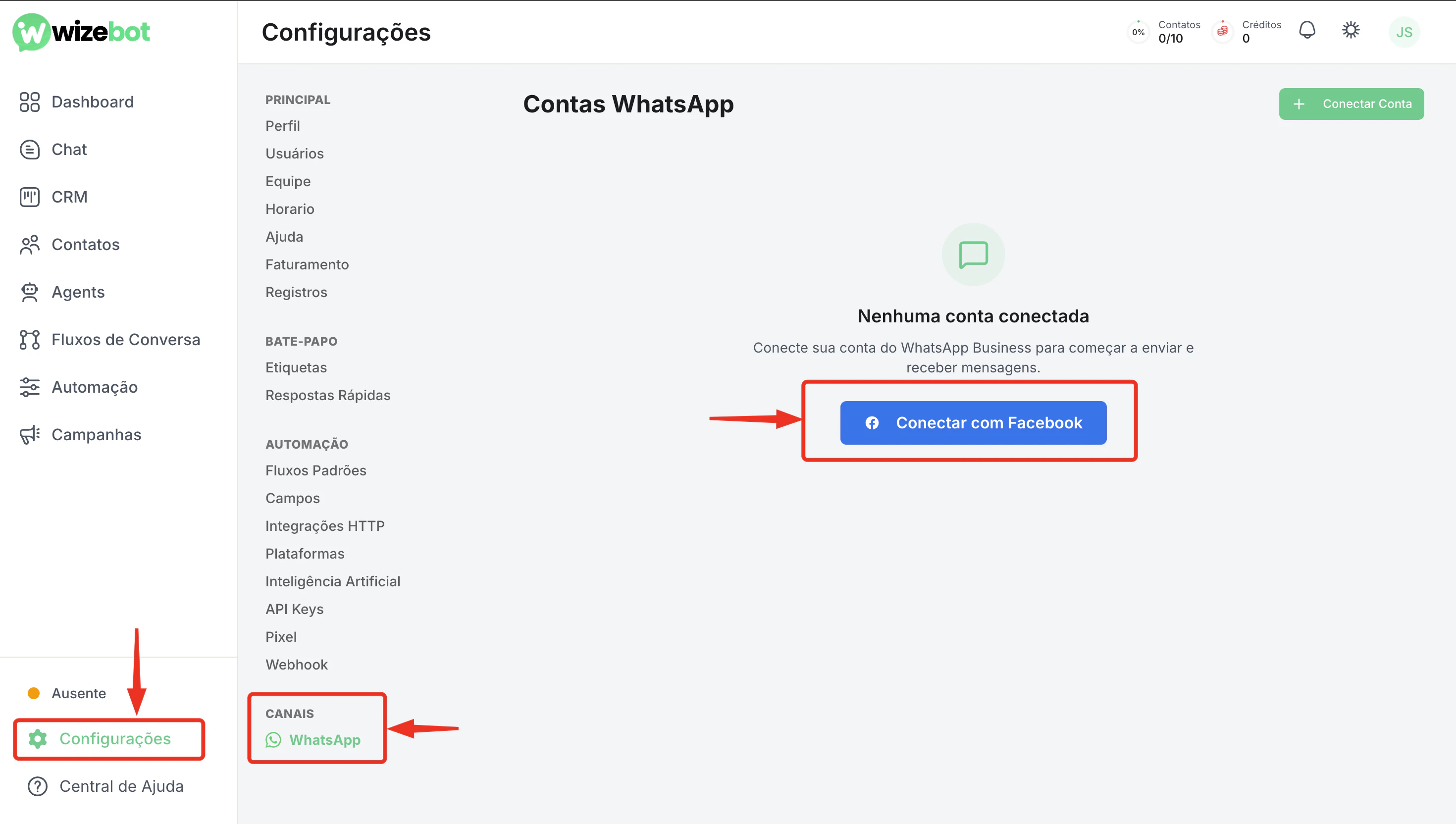Click Conectar com Facebook
The width and height of the screenshot is (1456, 824).
pyautogui.click(x=972, y=423)
